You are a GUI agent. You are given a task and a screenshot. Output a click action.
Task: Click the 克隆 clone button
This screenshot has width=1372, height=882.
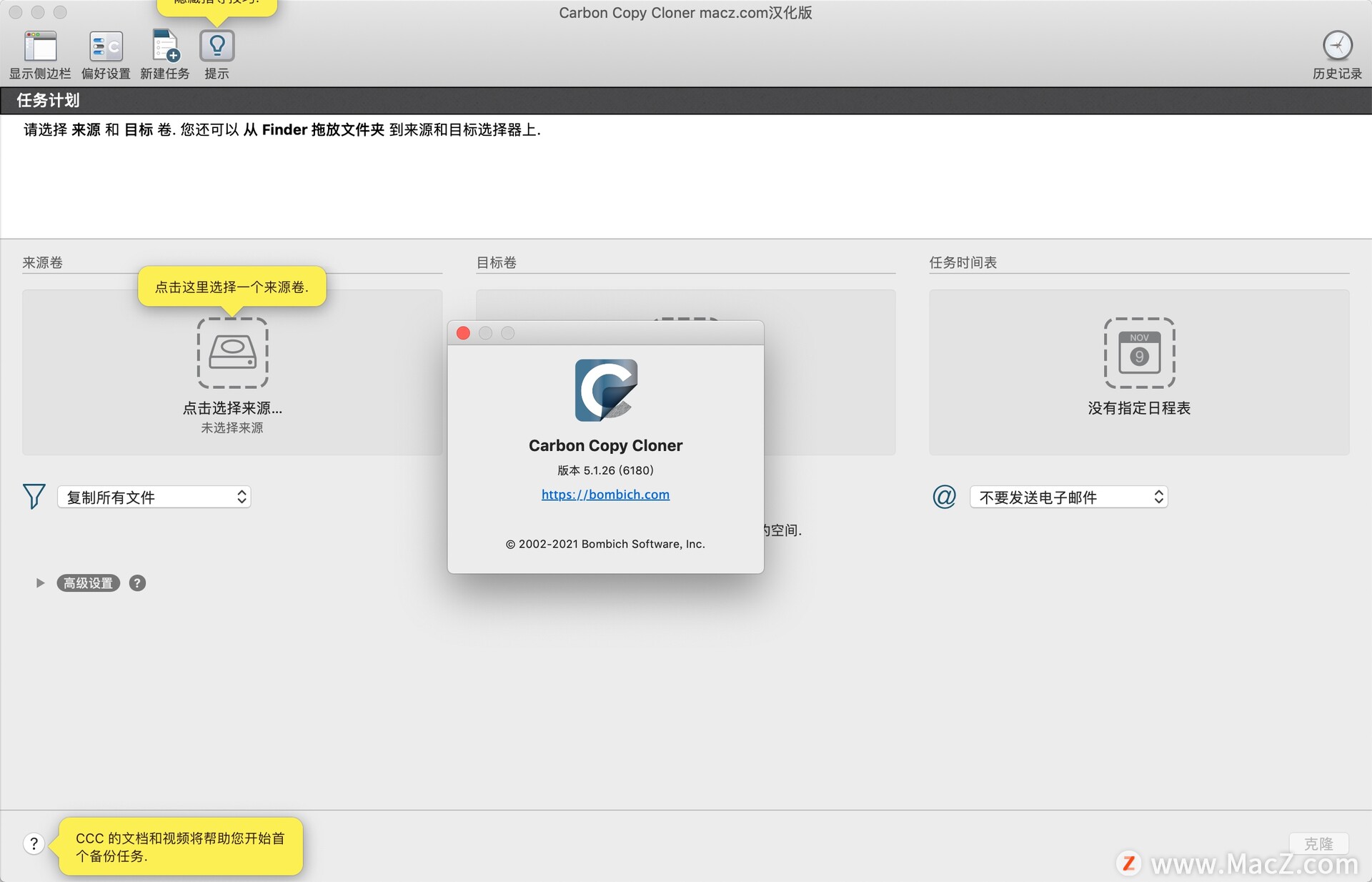(1318, 843)
